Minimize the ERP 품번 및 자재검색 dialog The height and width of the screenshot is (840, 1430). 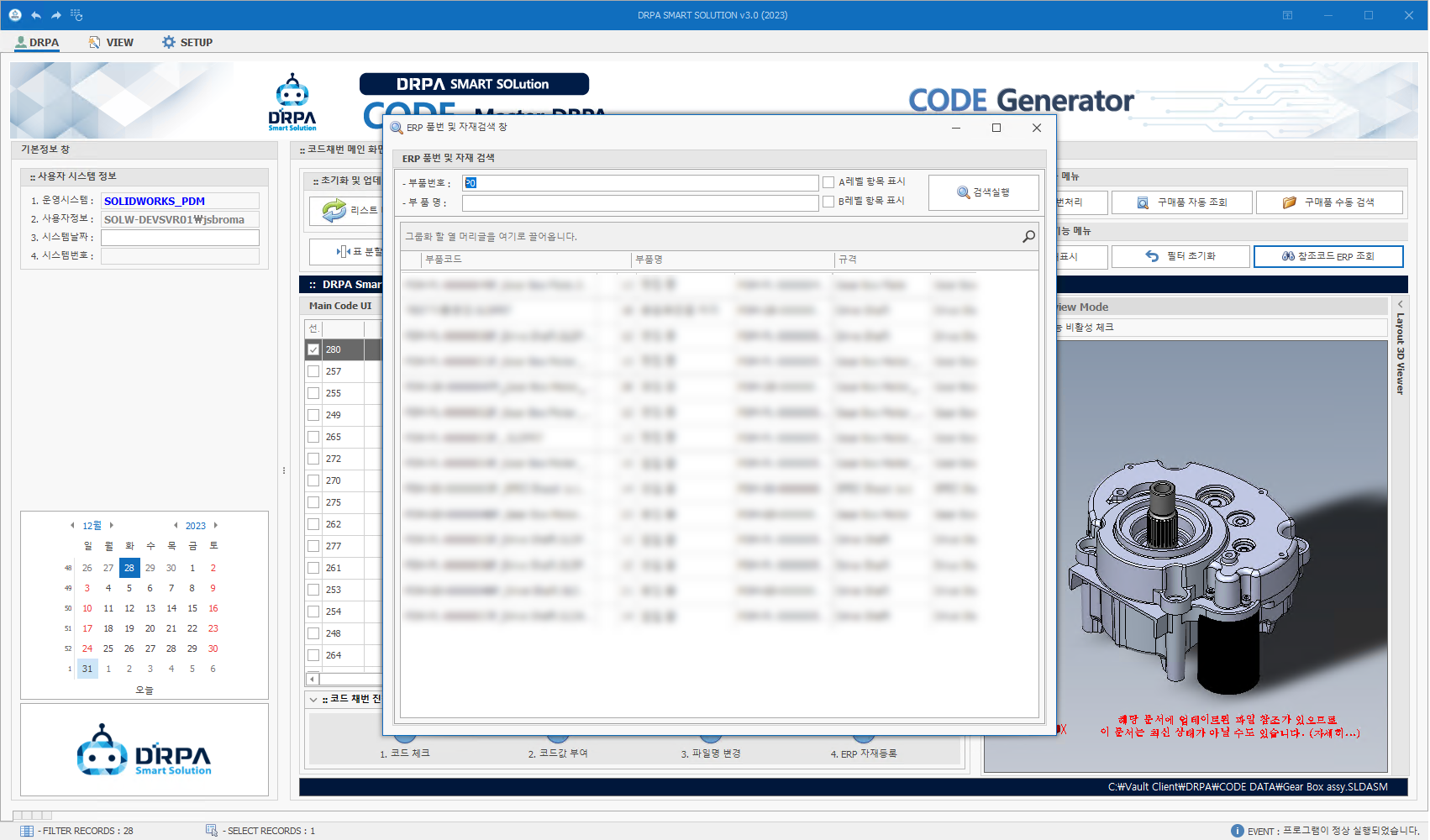pyautogui.click(x=956, y=128)
